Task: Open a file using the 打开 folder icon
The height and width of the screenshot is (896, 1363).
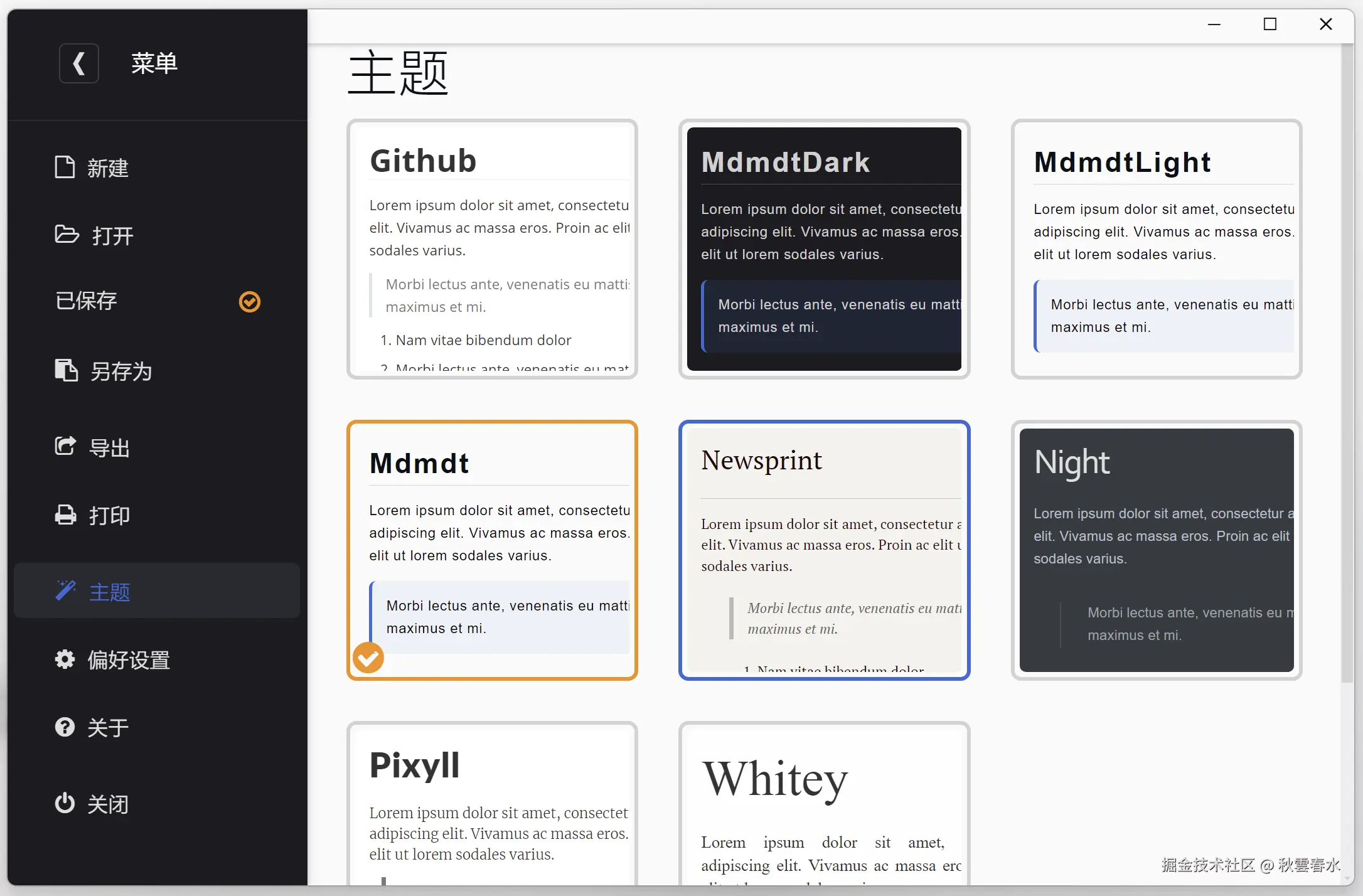Action: coord(65,234)
